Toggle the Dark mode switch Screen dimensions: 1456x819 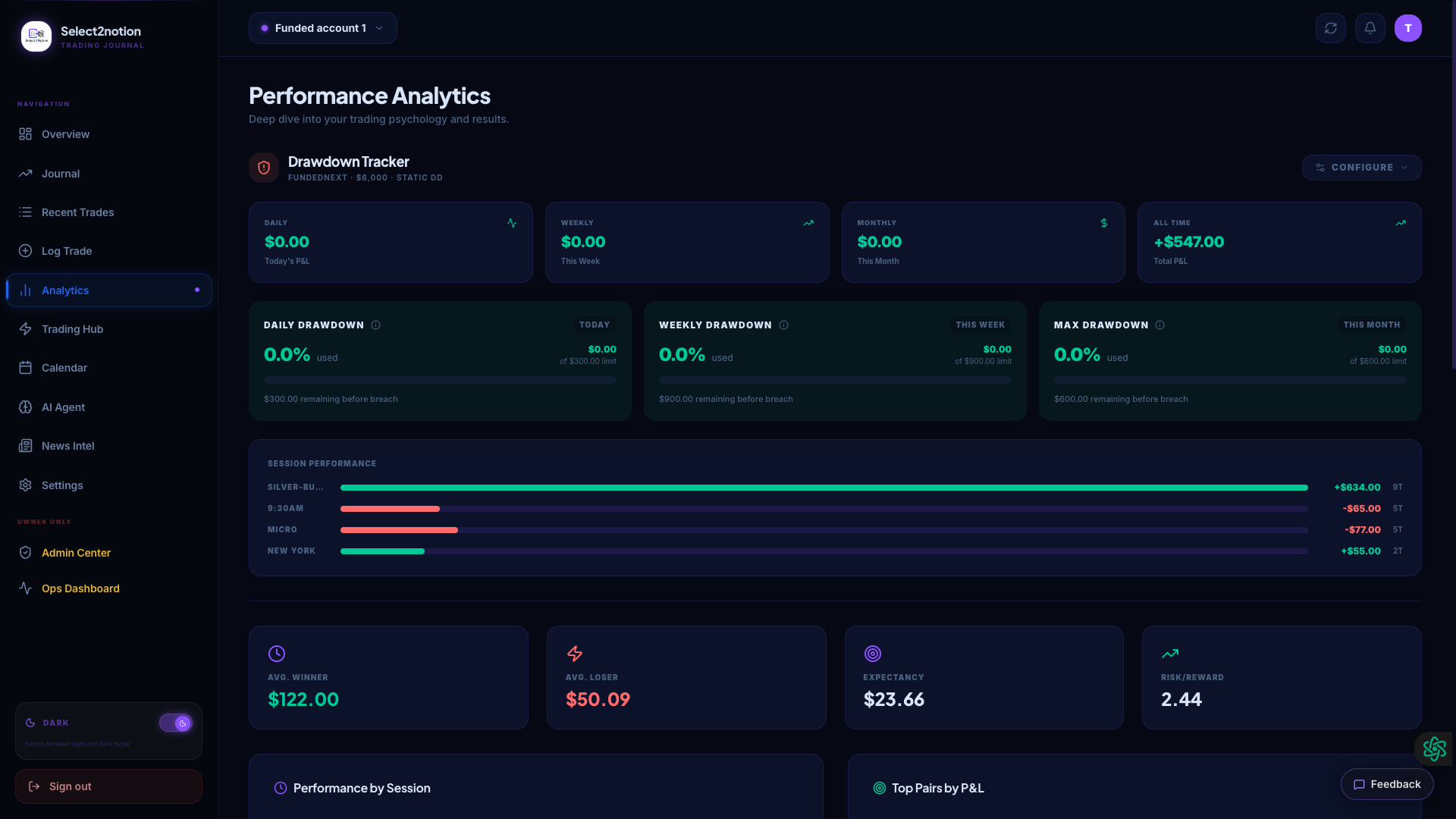tap(175, 723)
